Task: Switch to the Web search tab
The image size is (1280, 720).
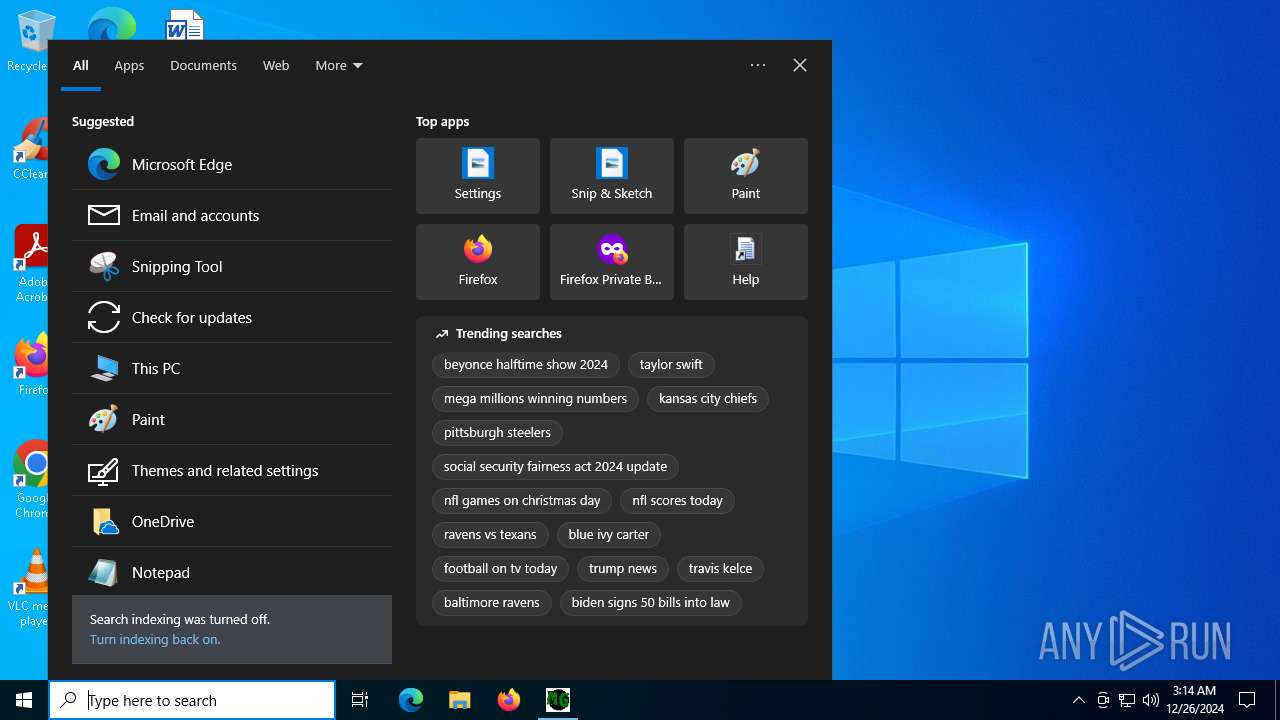Action: 276,65
